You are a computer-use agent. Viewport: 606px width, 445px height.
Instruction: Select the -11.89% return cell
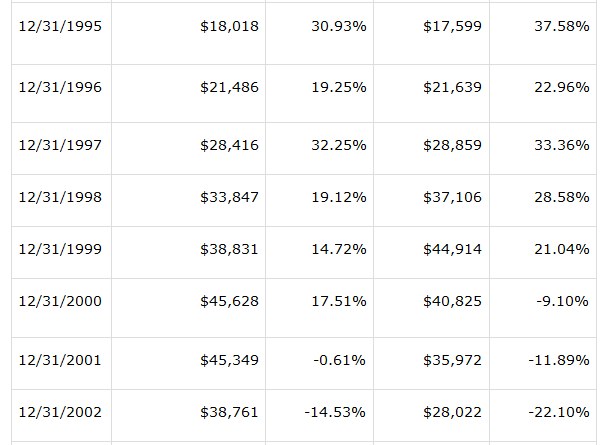pos(559,359)
